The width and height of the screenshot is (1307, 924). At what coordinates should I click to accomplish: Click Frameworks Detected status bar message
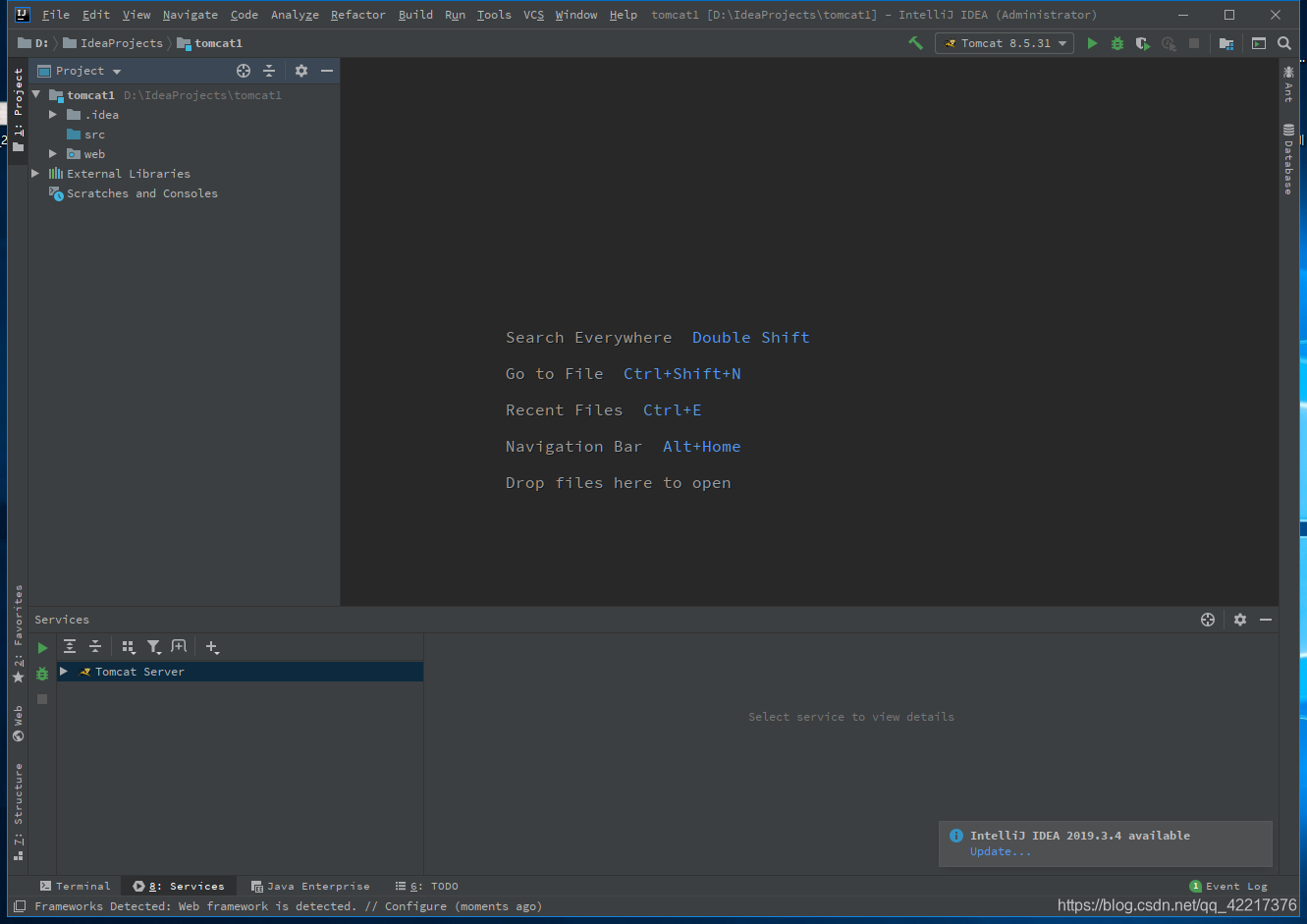pyautogui.click(x=288, y=906)
